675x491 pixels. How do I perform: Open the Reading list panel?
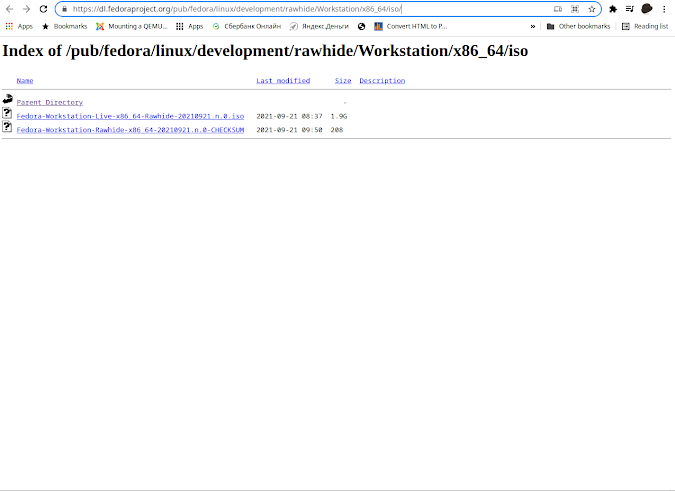(x=645, y=26)
